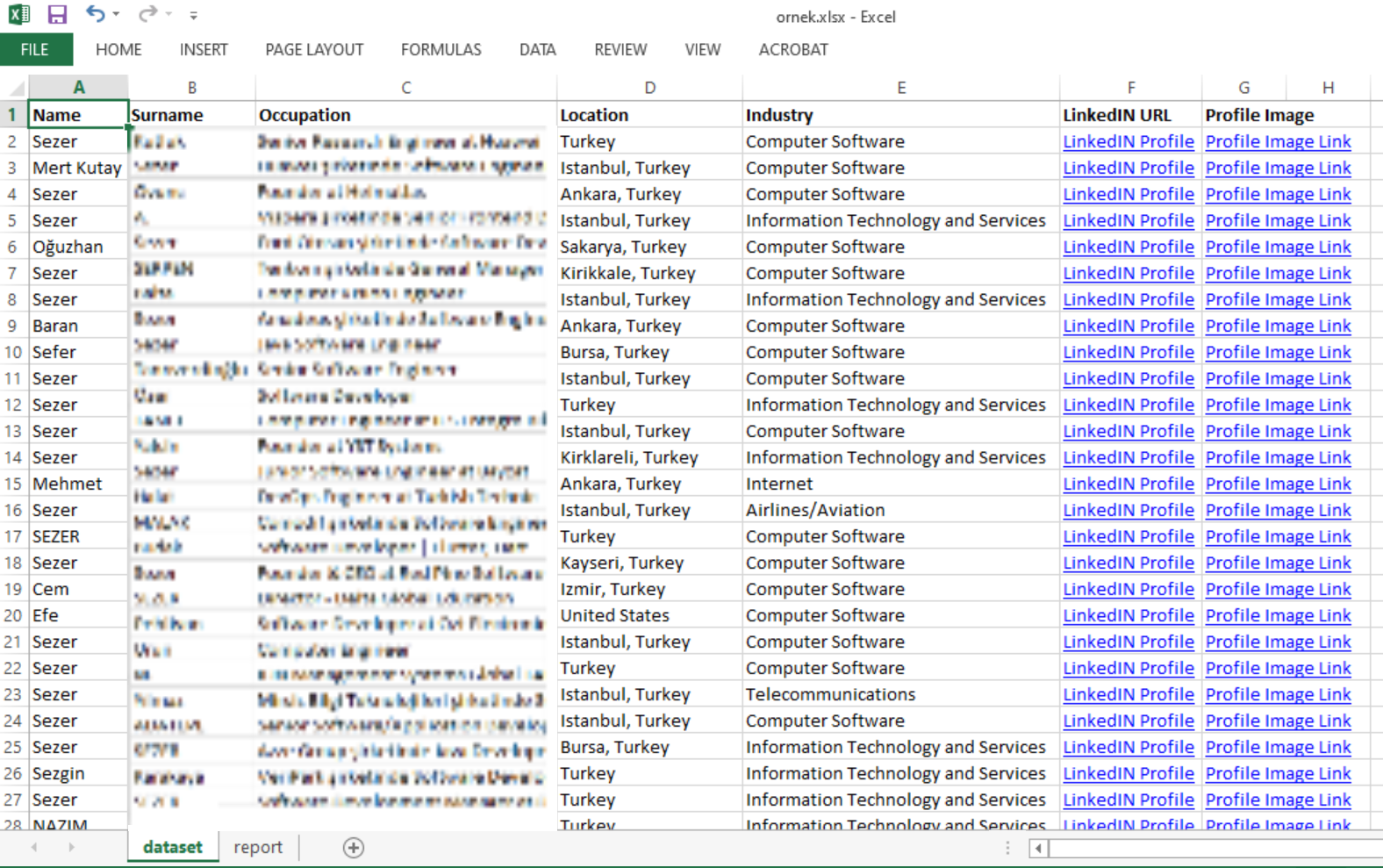Open the VIEW ribbon tab
Screen dimensions: 1383x868
click(x=702, y=49)
